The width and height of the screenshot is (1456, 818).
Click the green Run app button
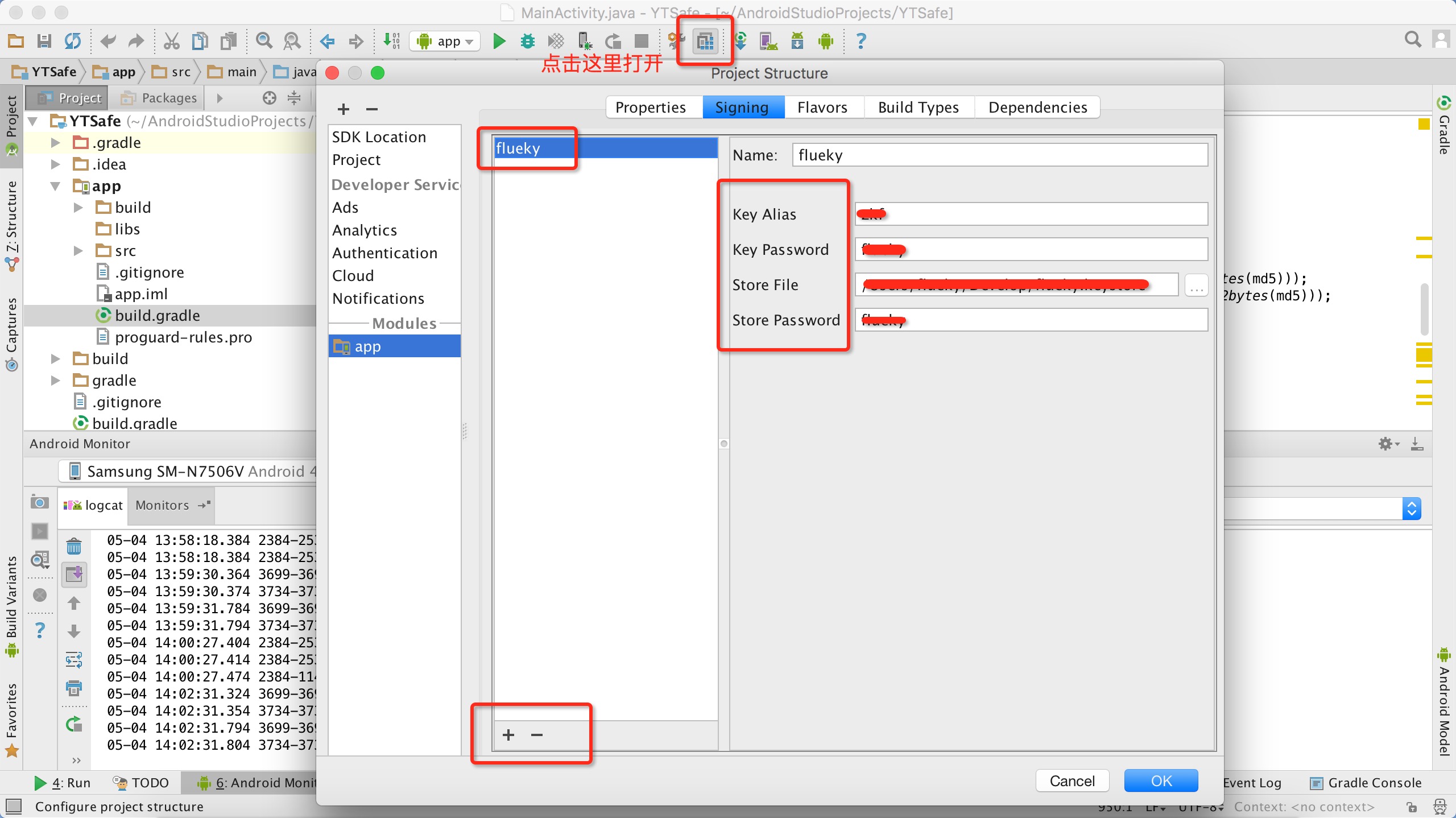[499, 41]
